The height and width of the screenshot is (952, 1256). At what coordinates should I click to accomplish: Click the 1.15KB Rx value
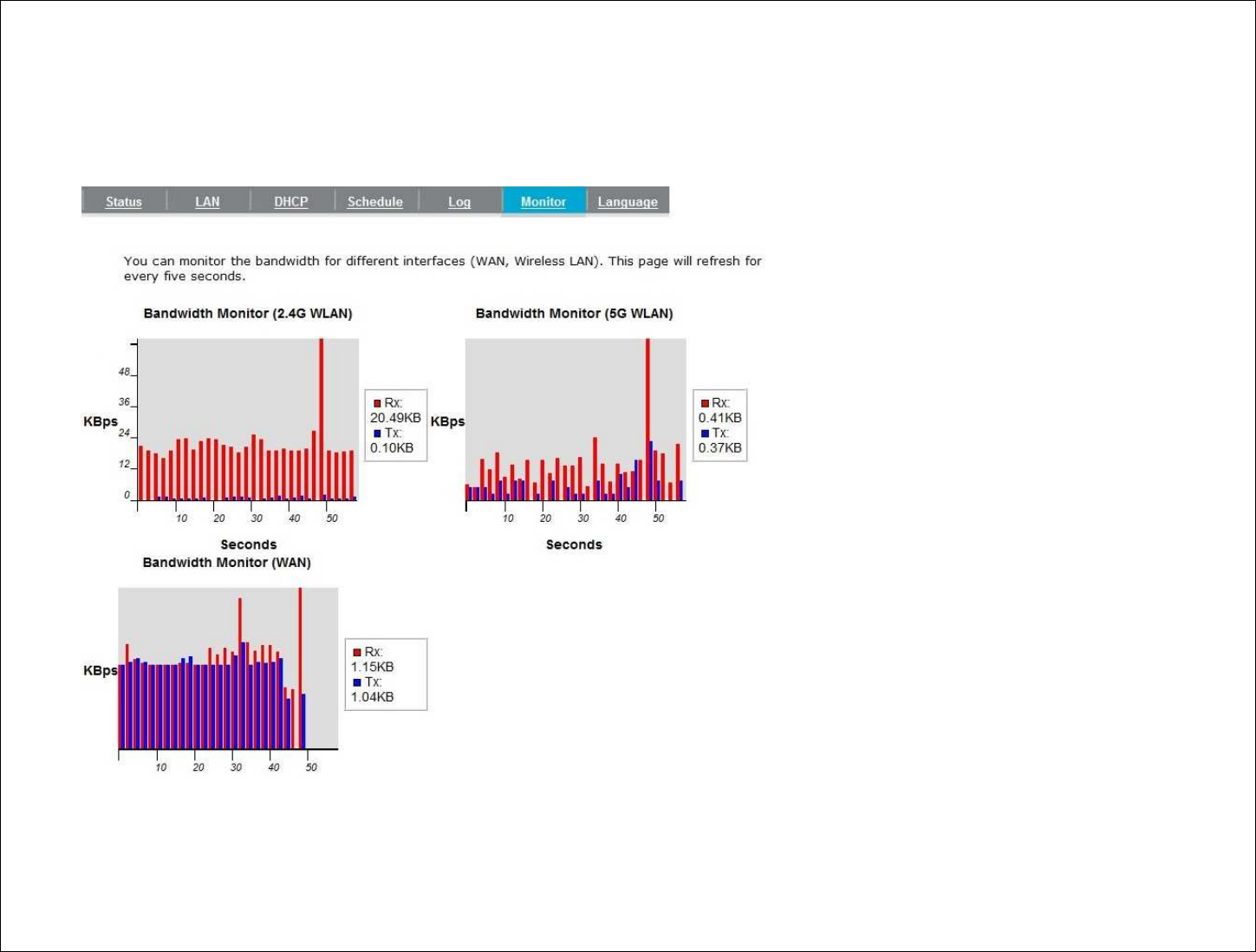[x=373, y=667]
